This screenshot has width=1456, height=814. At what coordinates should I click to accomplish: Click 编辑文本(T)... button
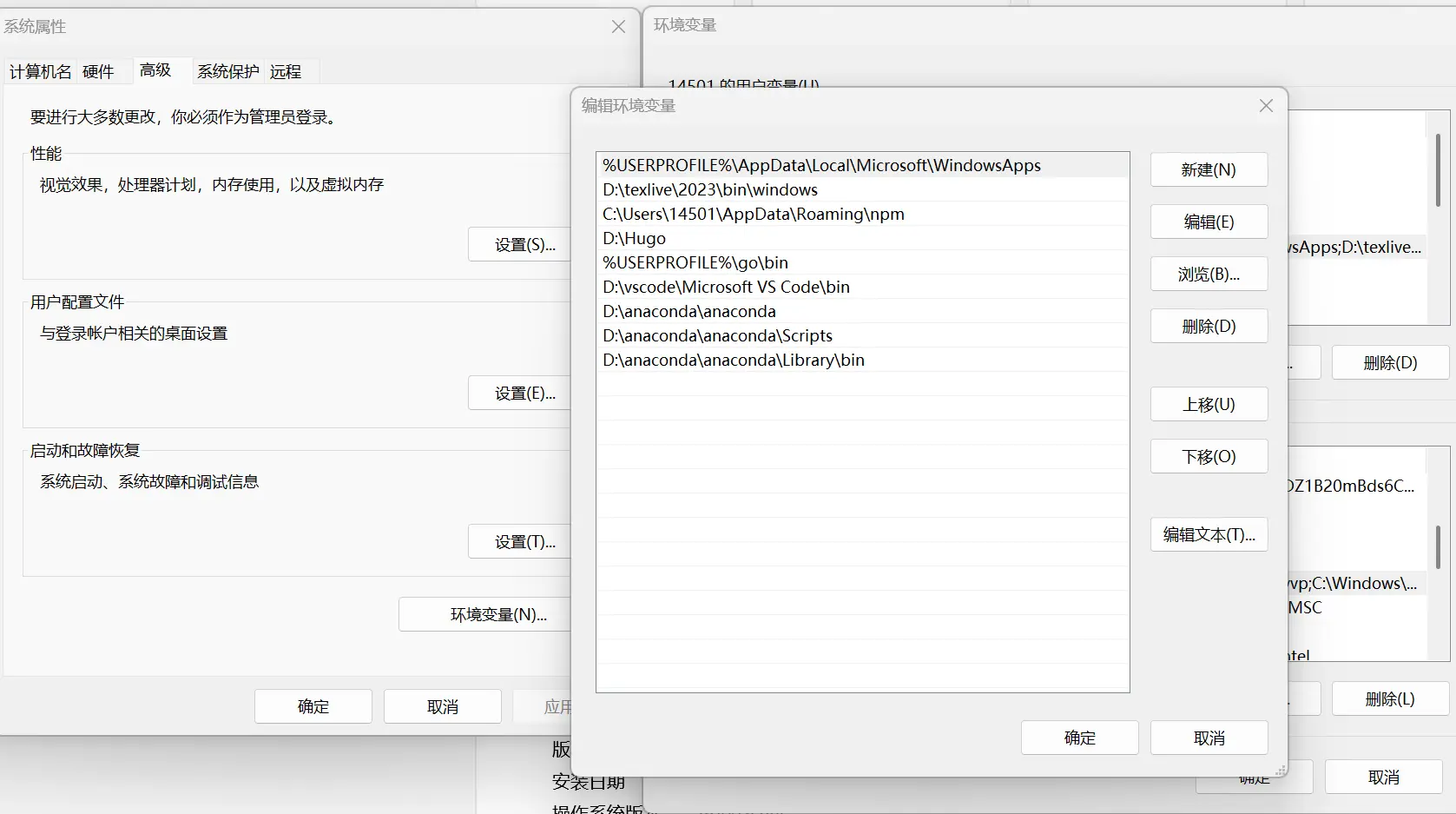[x=1209, y=534]
